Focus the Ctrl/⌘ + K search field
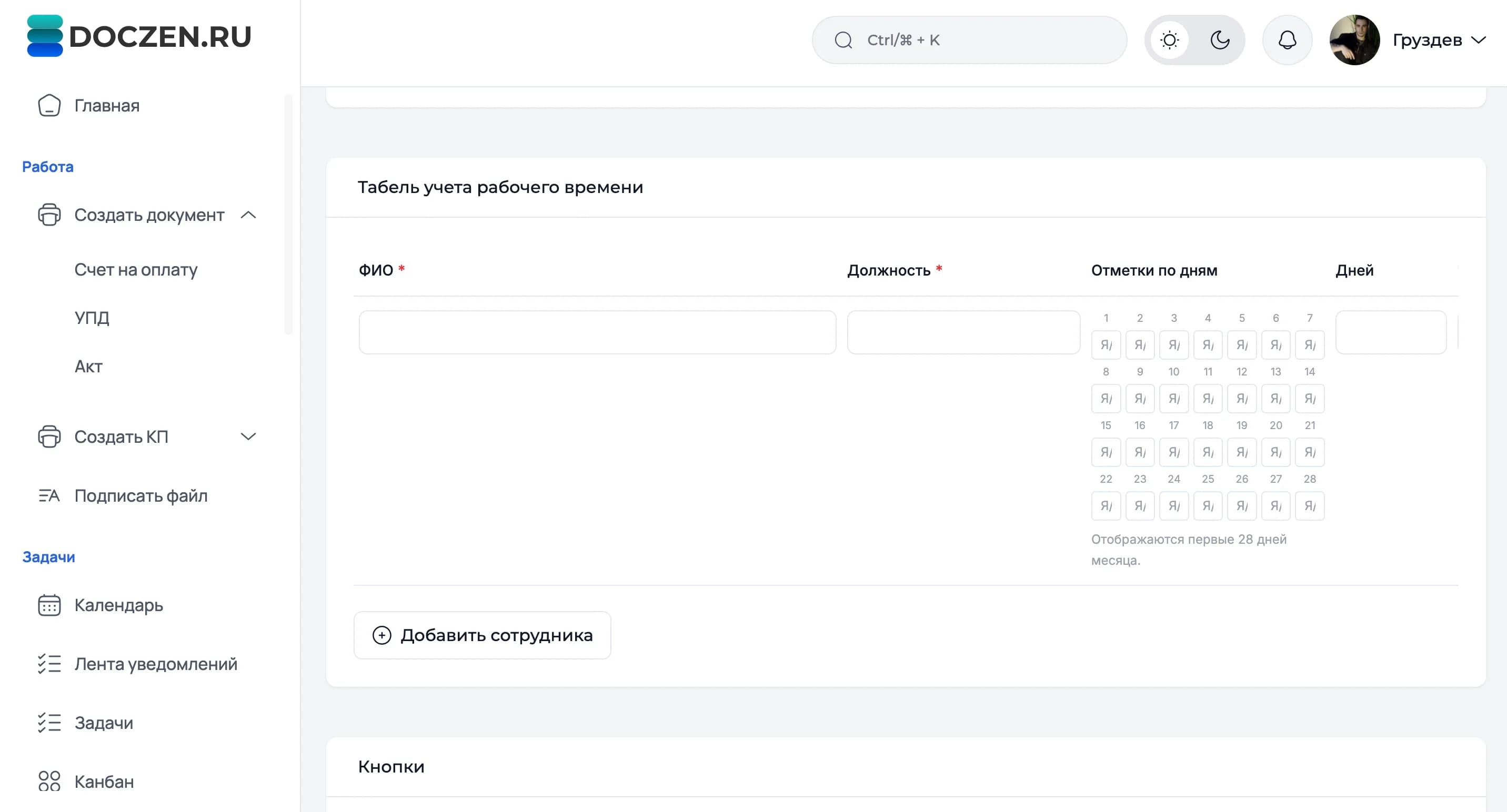The width and height of the screenshot is (1507, 812). click(969, 40)
